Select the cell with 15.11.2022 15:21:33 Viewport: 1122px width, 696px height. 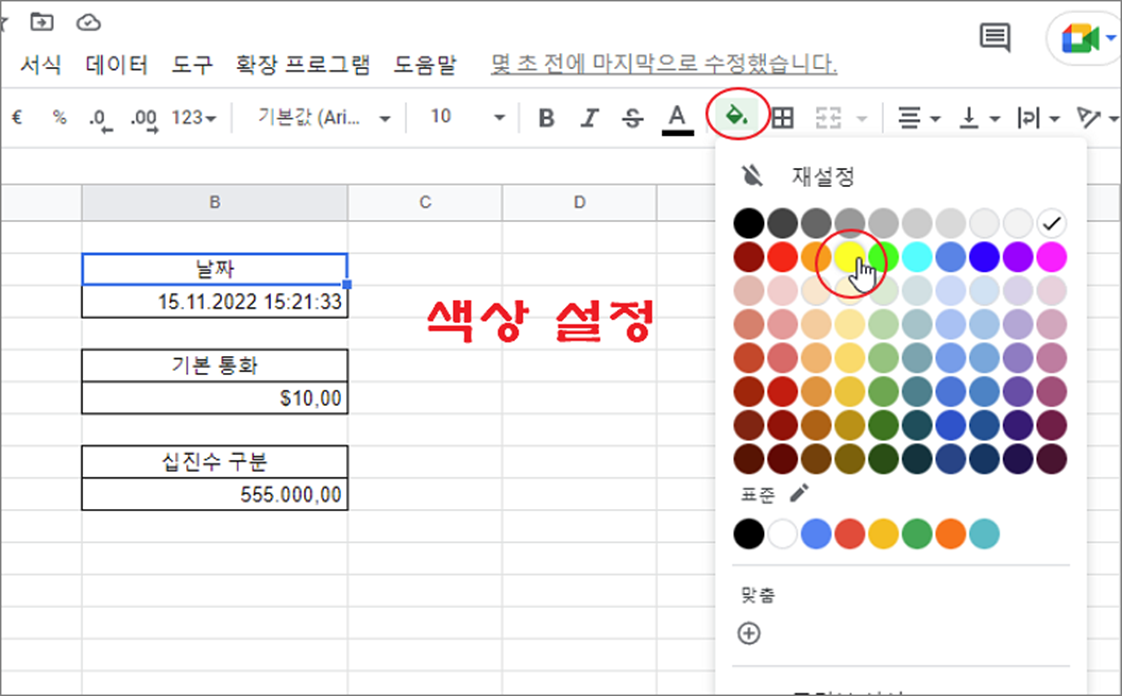point(215,301)
